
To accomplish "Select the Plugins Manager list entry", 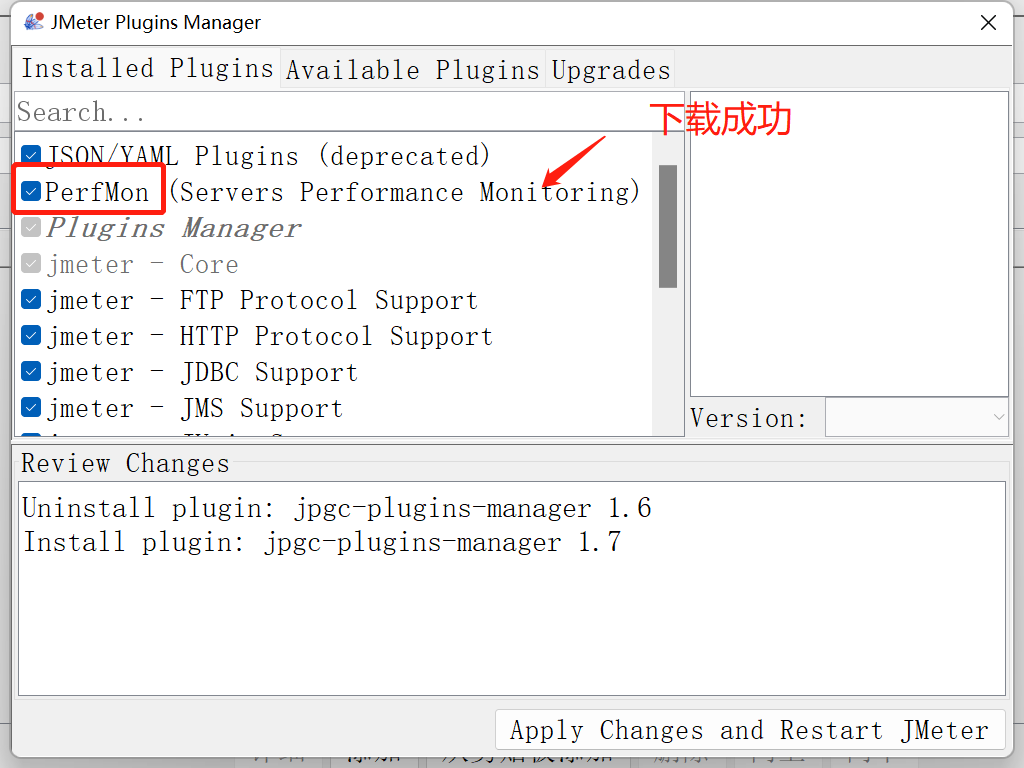I will (x=173, y=228).
